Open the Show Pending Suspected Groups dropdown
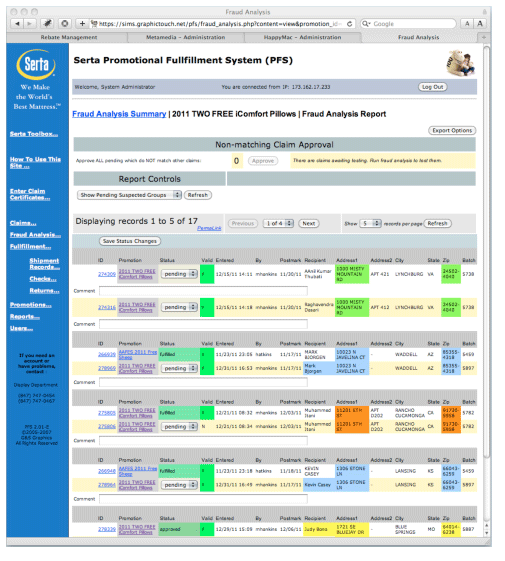The height and width of the screenshot is (561, 505). [x=129, y=195]
